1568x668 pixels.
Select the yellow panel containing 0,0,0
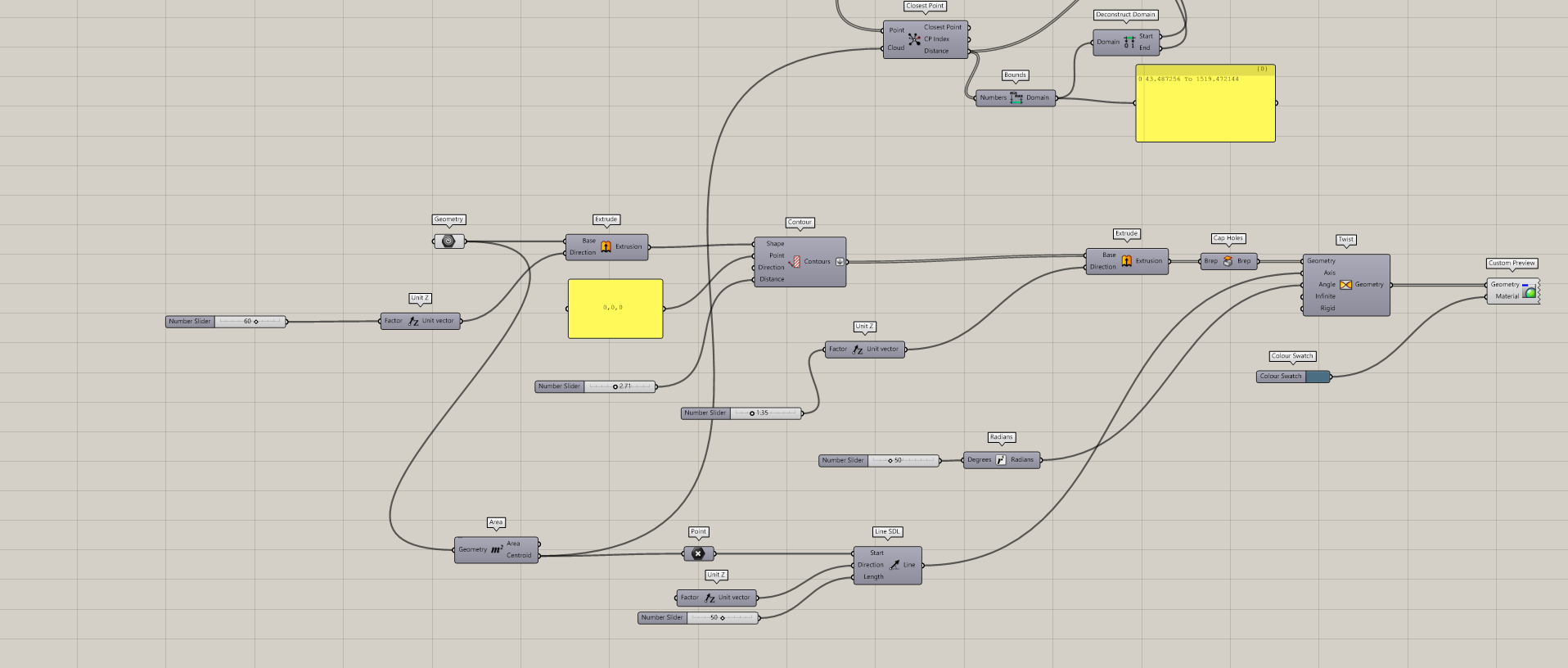(615, 309)
